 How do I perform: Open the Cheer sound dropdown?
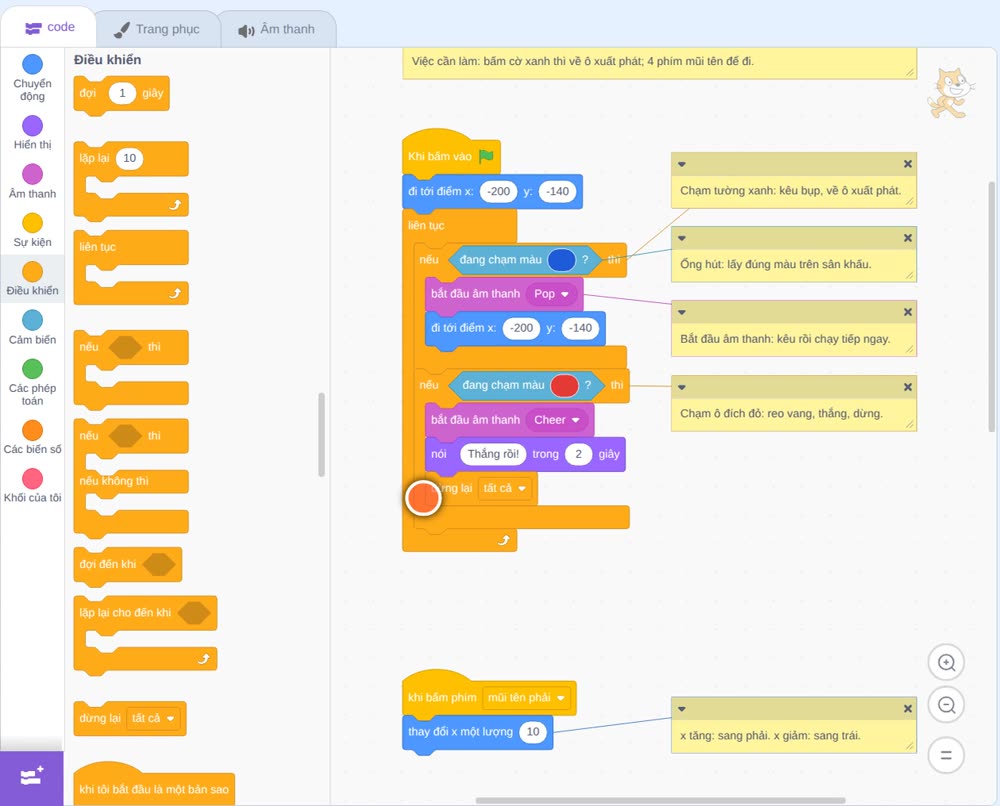(x=557, y=420)
